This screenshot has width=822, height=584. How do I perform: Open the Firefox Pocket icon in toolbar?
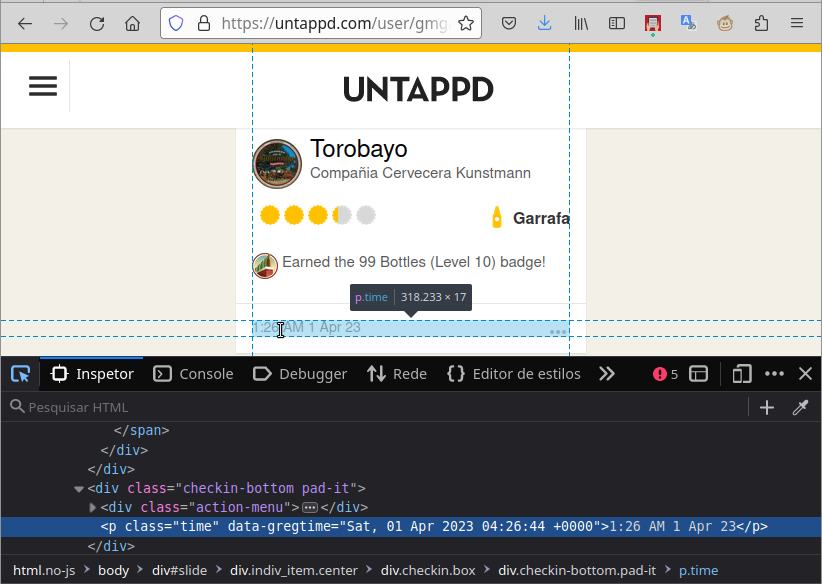[x=508, y=23]
